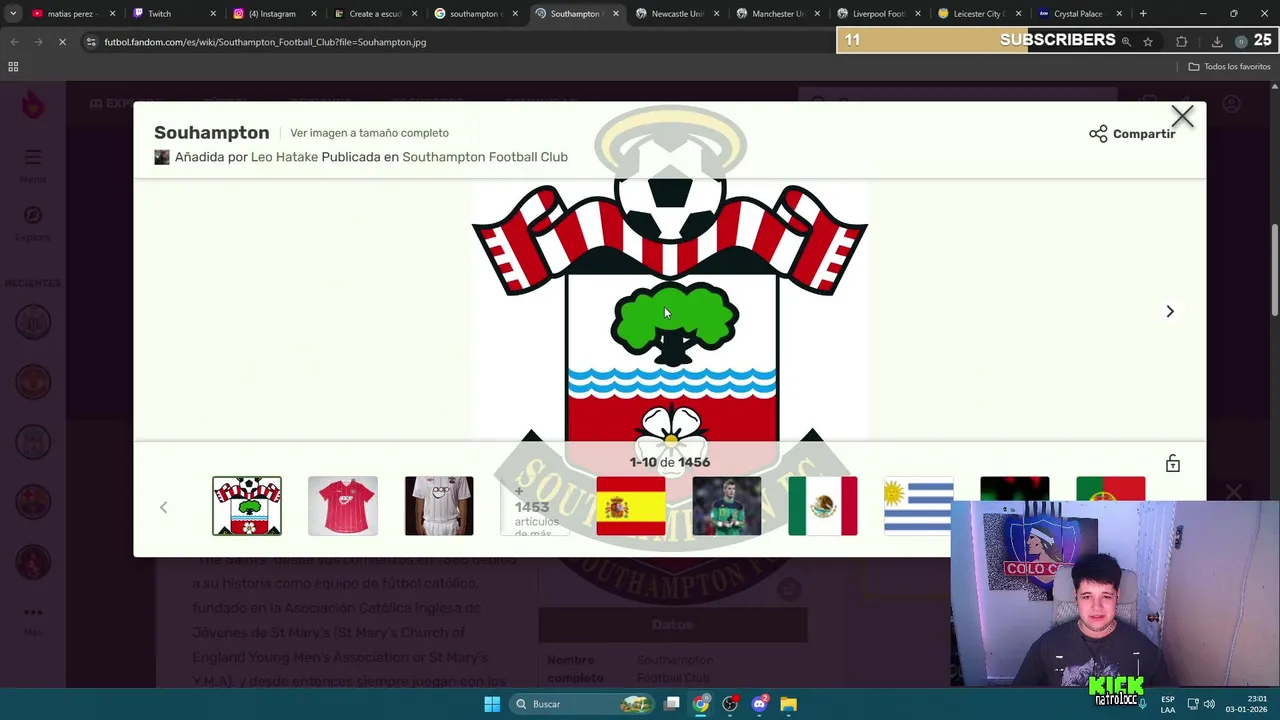Click the taskbar Buscar search box

[583, 704]
